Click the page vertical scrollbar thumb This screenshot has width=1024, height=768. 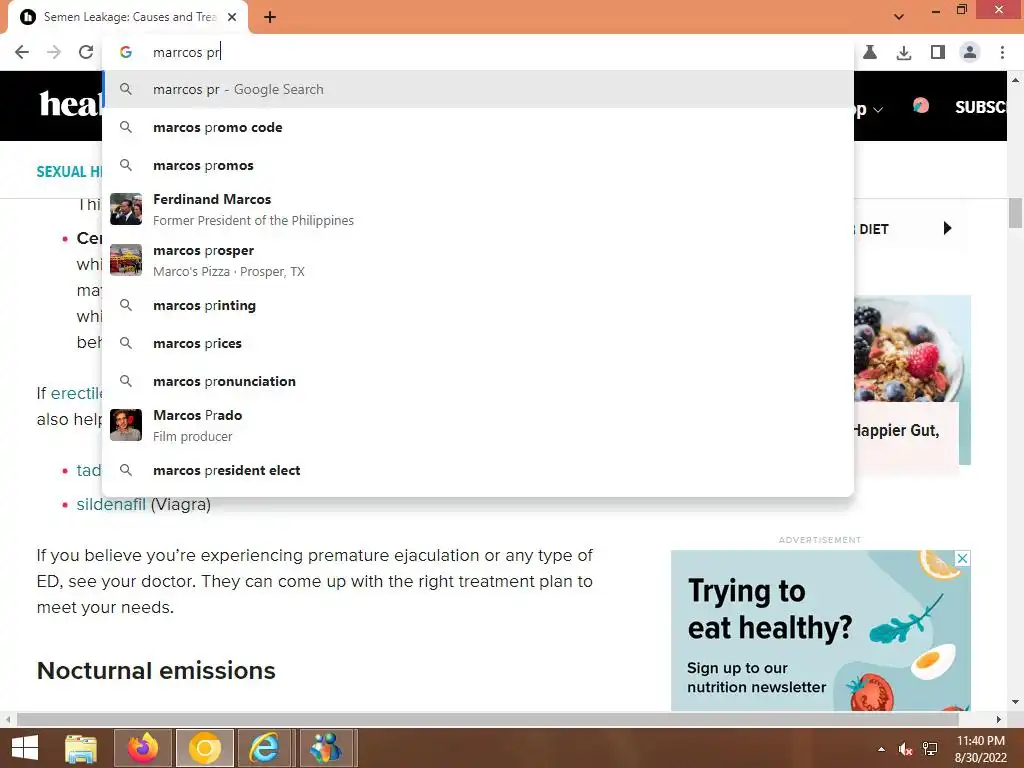1015,213
